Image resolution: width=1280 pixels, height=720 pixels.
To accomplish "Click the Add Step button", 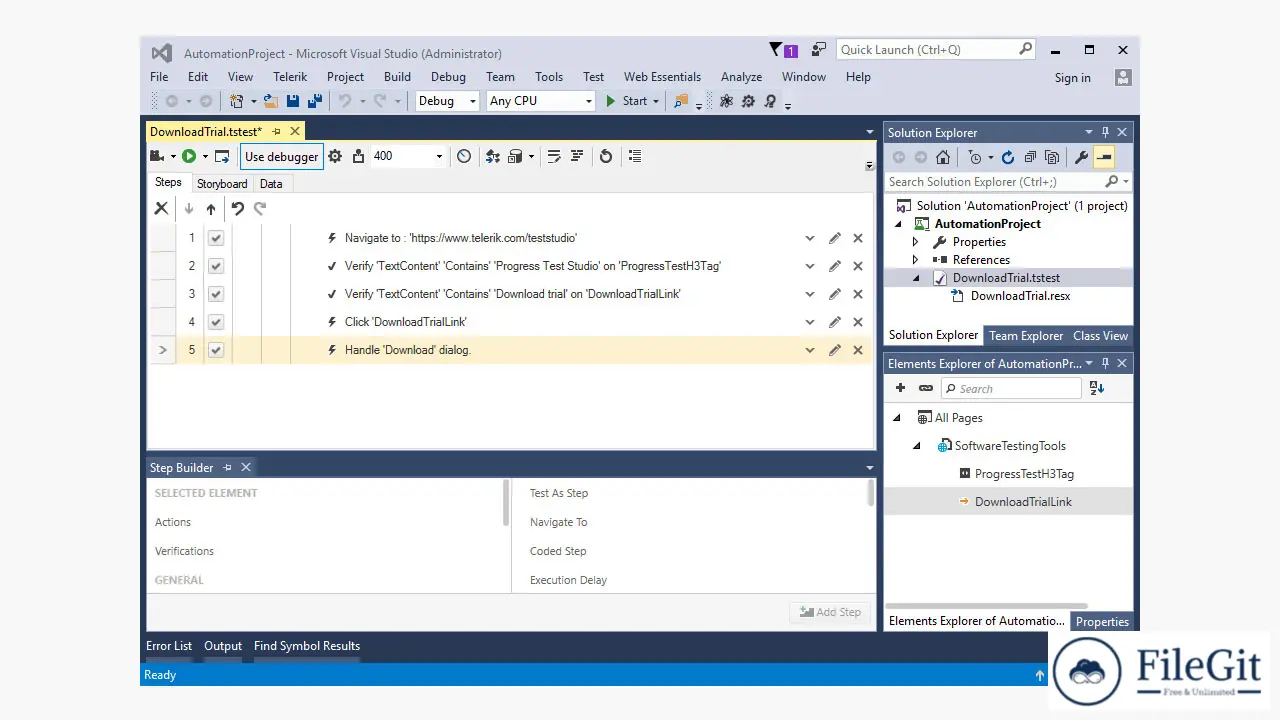I will click(x=830, y=612).
